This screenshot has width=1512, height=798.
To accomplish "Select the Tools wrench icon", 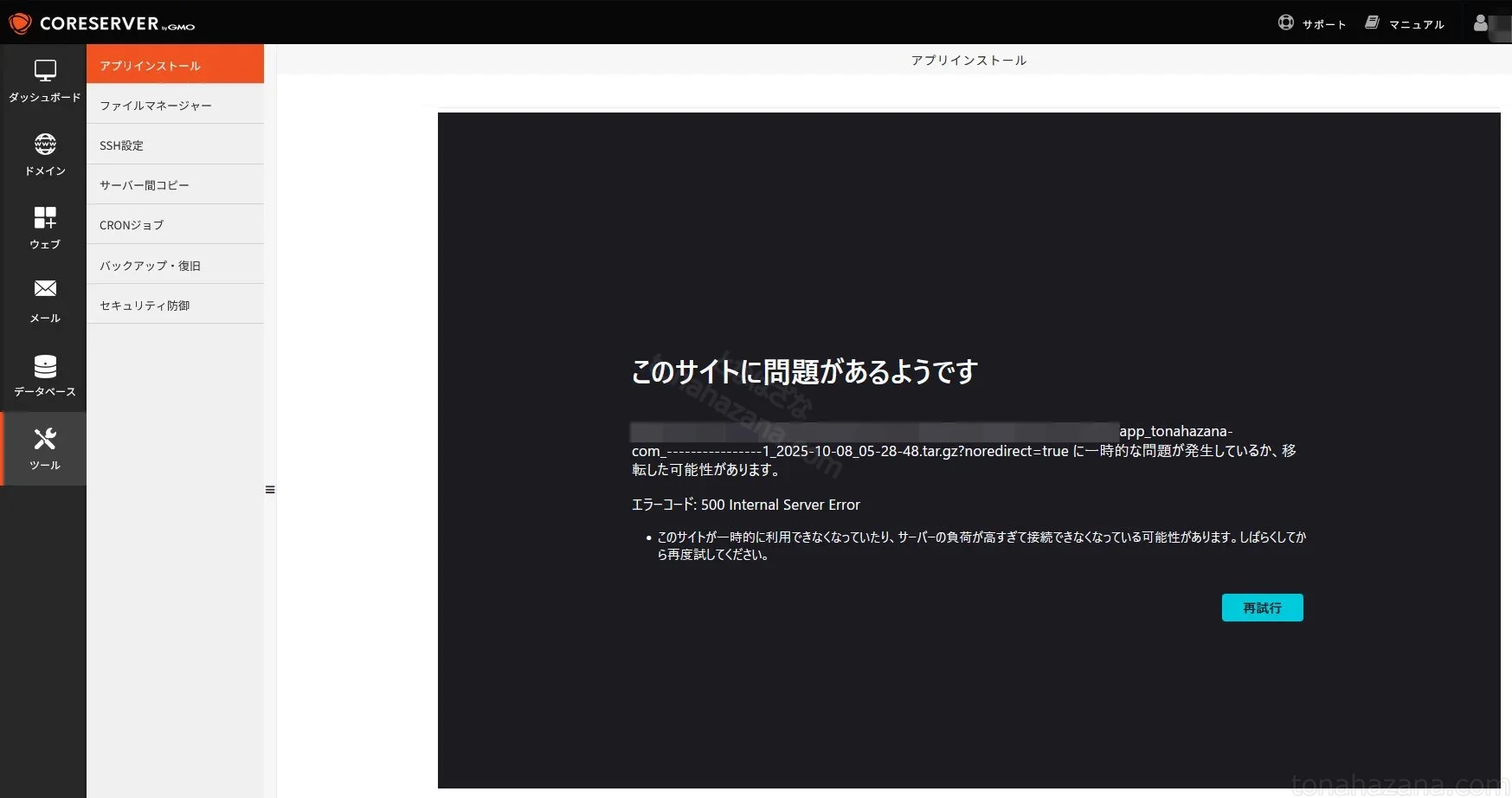I will pos(45,440).
